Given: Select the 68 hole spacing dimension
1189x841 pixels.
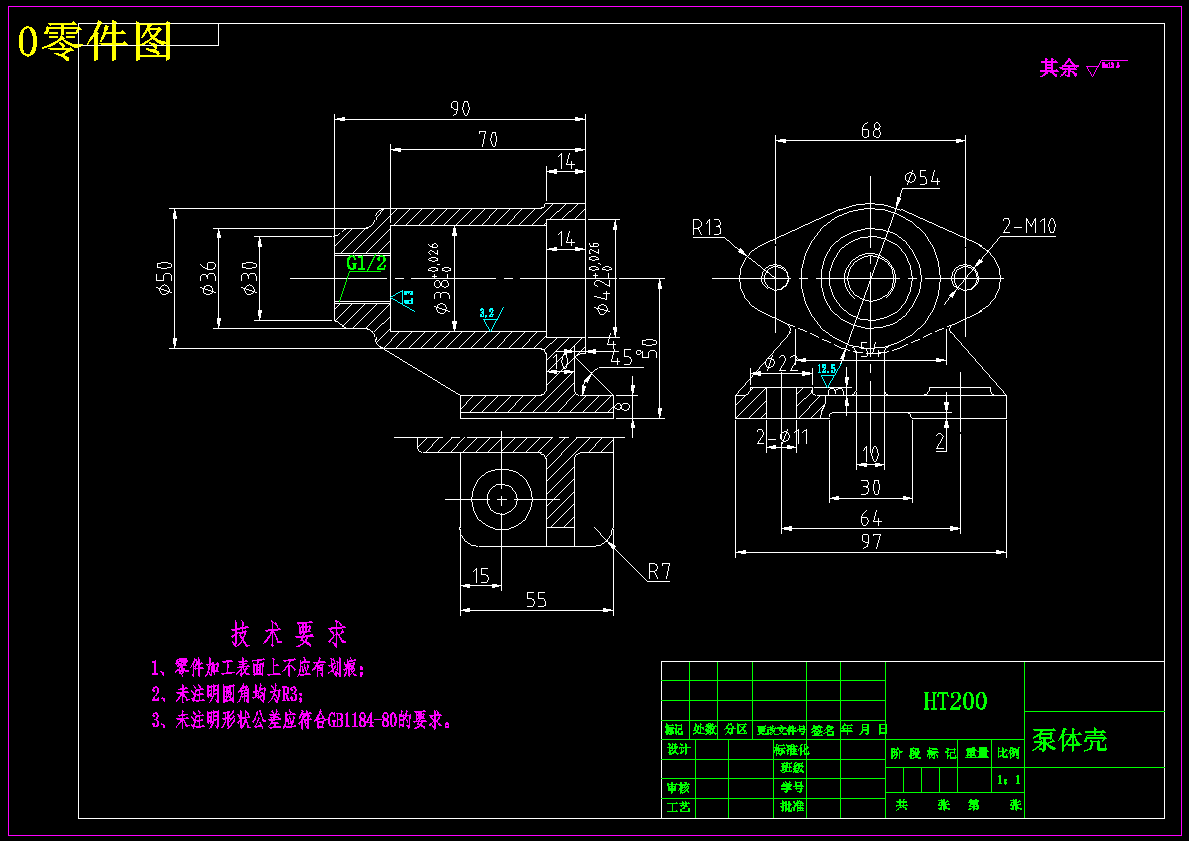Looking at the screenshot, I should coord(871,130).
